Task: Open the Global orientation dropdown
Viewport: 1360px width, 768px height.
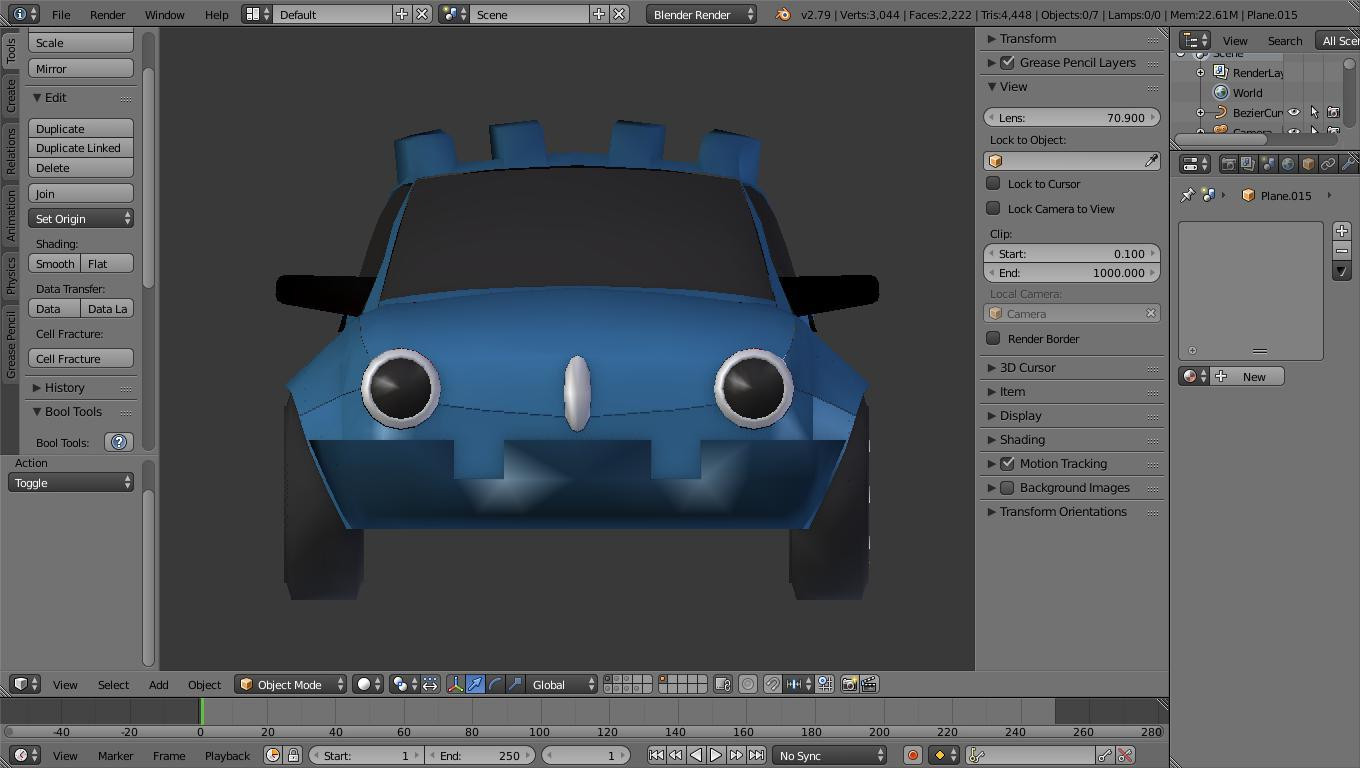Action: (x=562, y=684)
